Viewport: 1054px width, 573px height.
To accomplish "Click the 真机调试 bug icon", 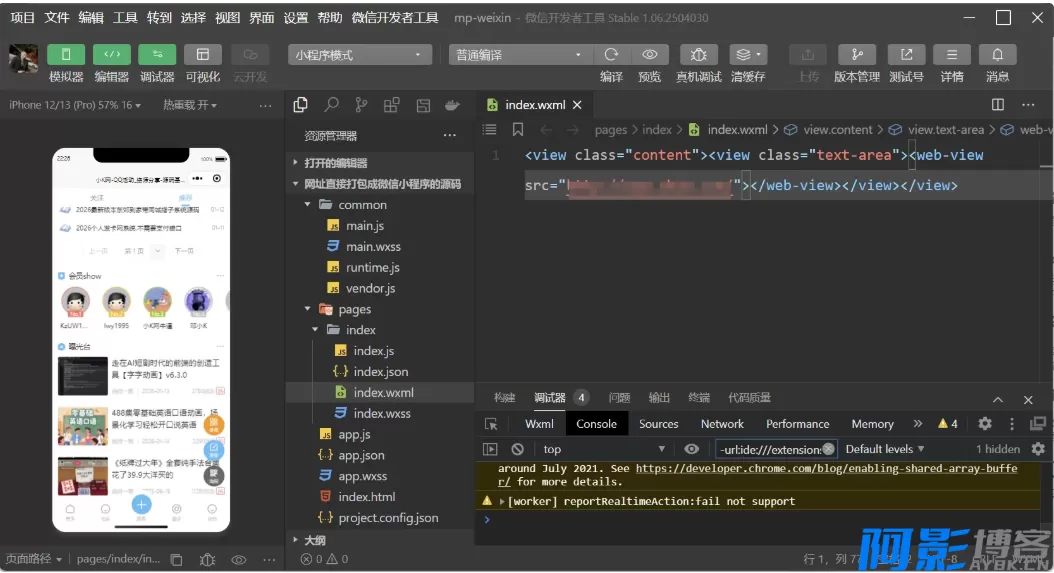I will (699, 55).
